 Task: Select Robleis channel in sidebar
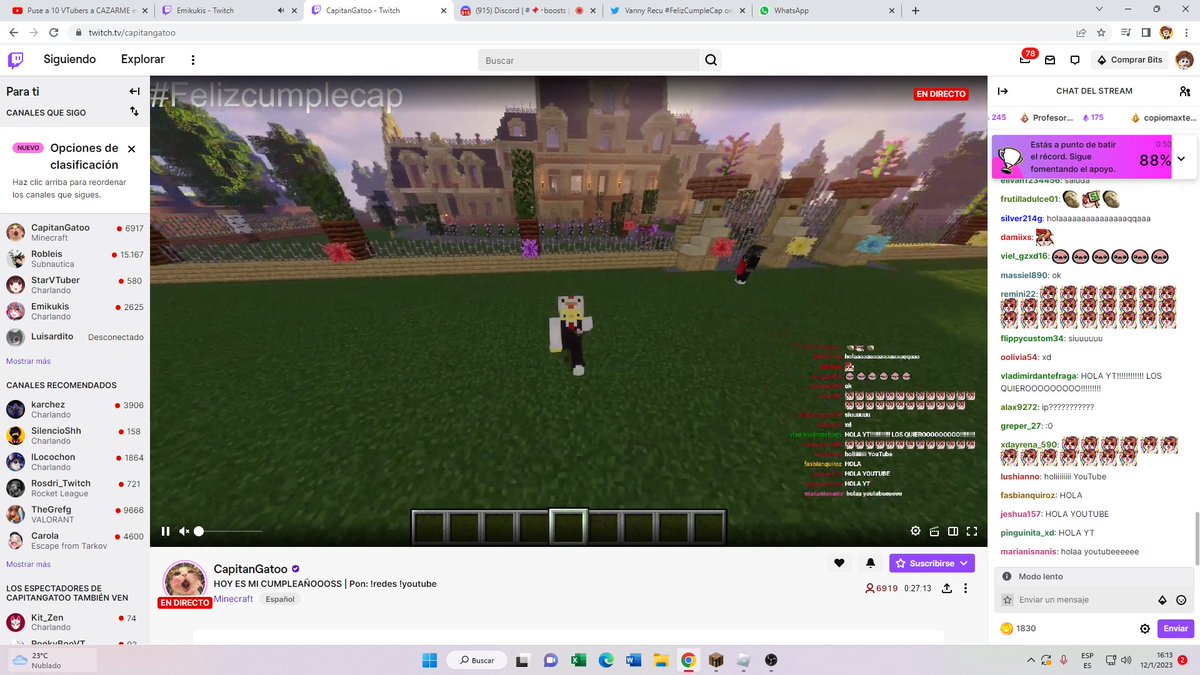pos(75,259)
